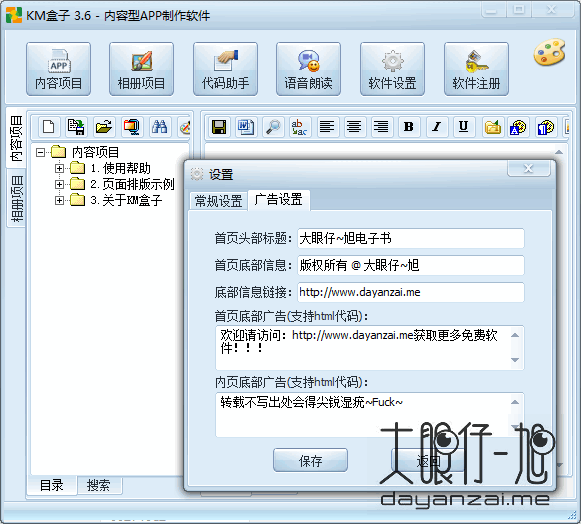Align text right in editor toolbar
This screenshot has height=524, width=581.
(x=381, y=127)
